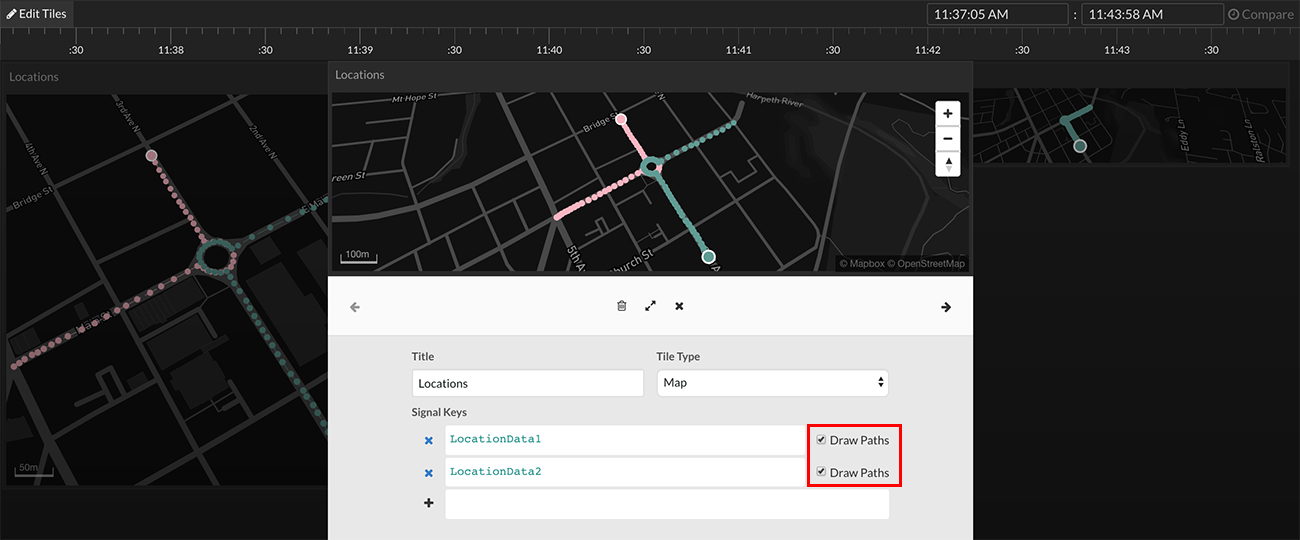Click the start time field 11:37:05 AM
This screenshot has width=1300, height=540.
997,14
